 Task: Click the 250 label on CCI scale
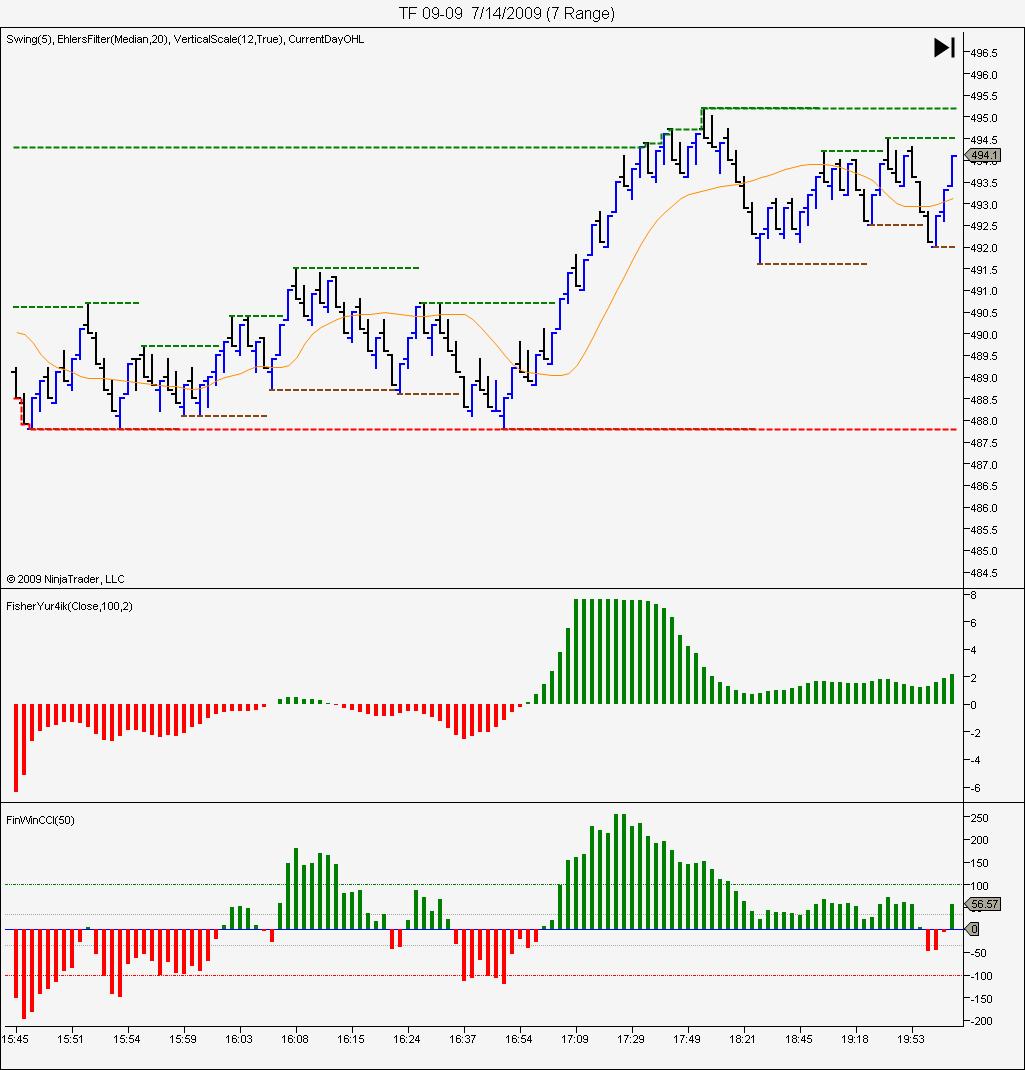tap(979, 818)
